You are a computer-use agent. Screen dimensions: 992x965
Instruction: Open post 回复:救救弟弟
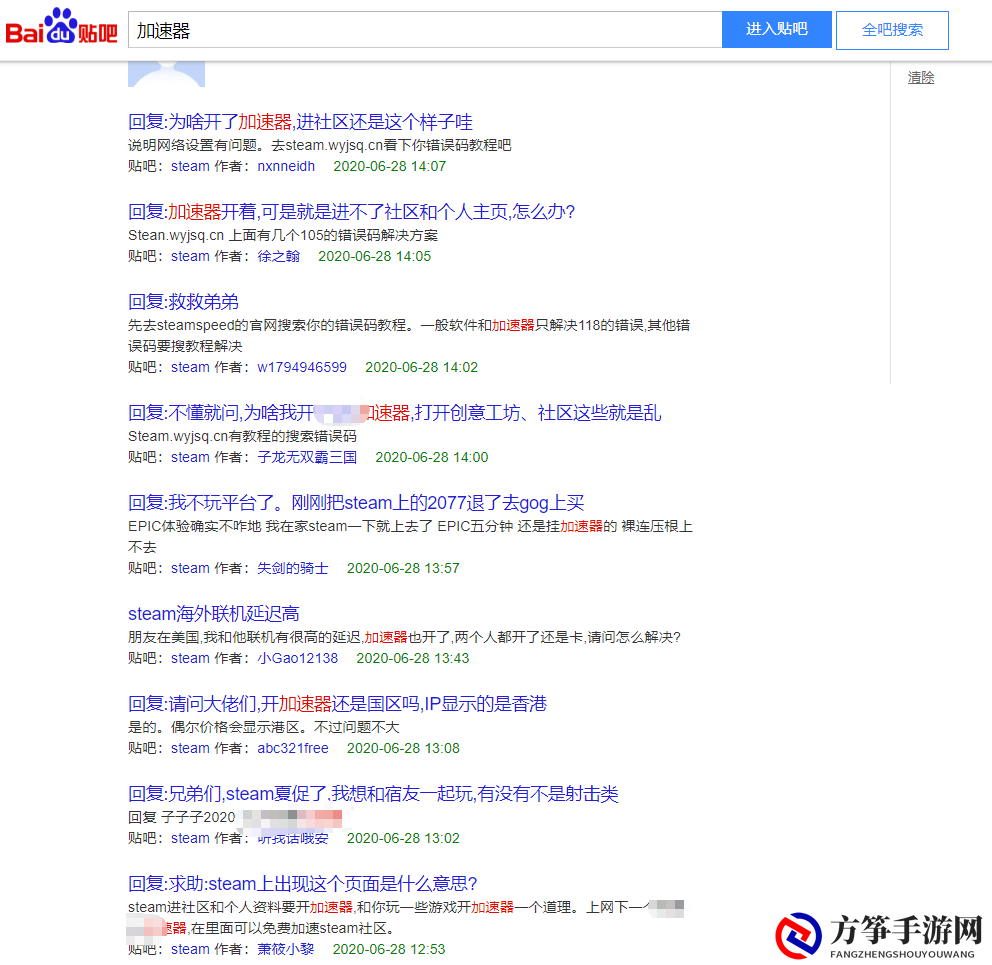183,301
